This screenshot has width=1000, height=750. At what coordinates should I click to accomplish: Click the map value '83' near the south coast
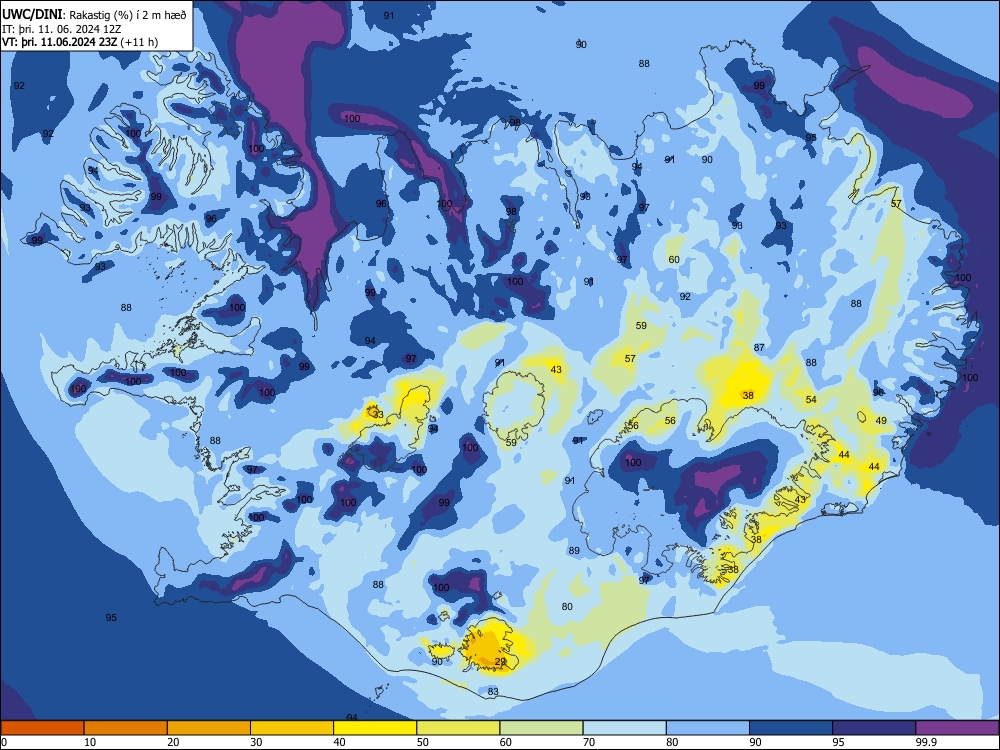click(x=493, y=691)
